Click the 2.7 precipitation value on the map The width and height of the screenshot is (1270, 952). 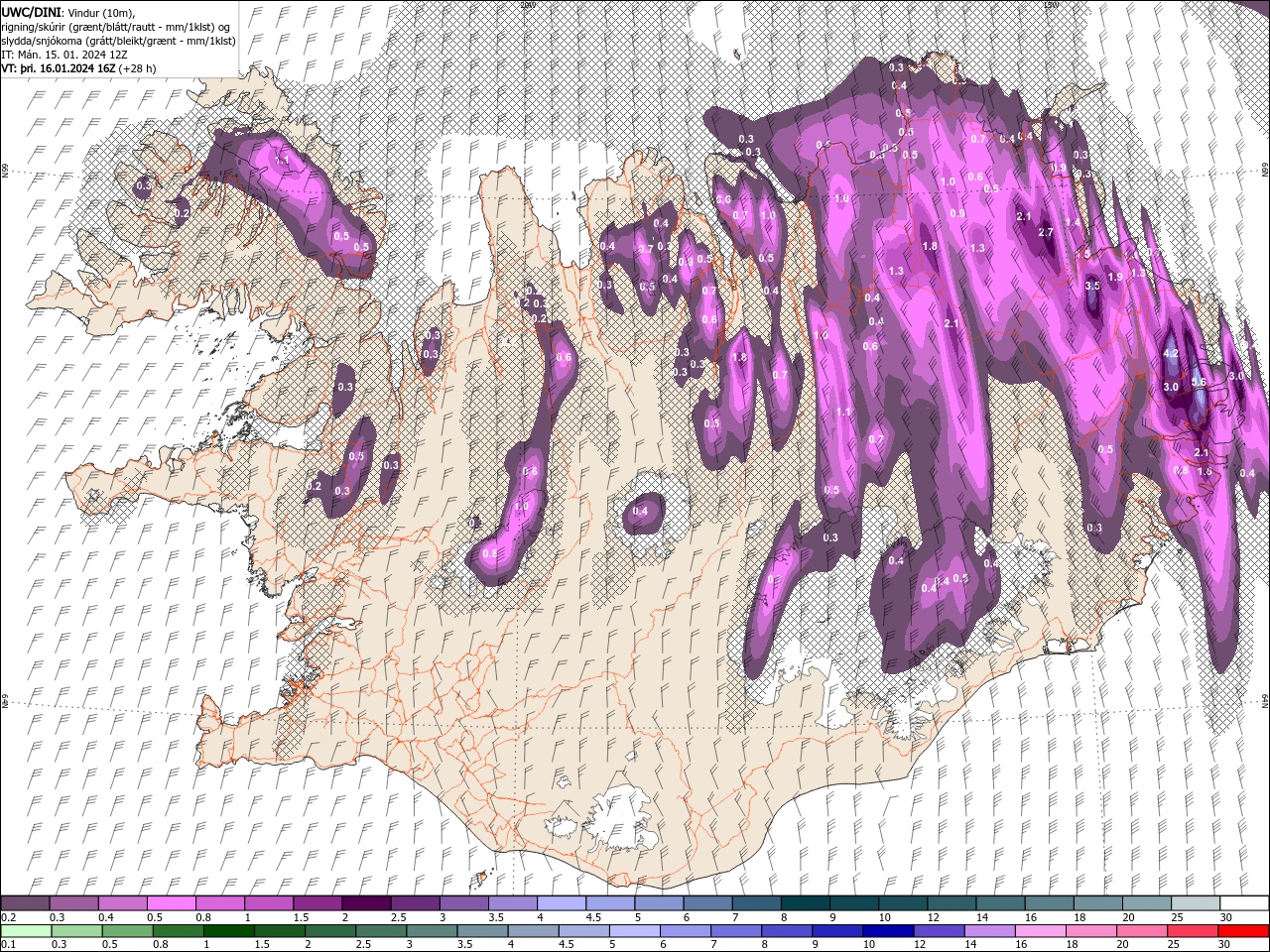click(1045, 232)
